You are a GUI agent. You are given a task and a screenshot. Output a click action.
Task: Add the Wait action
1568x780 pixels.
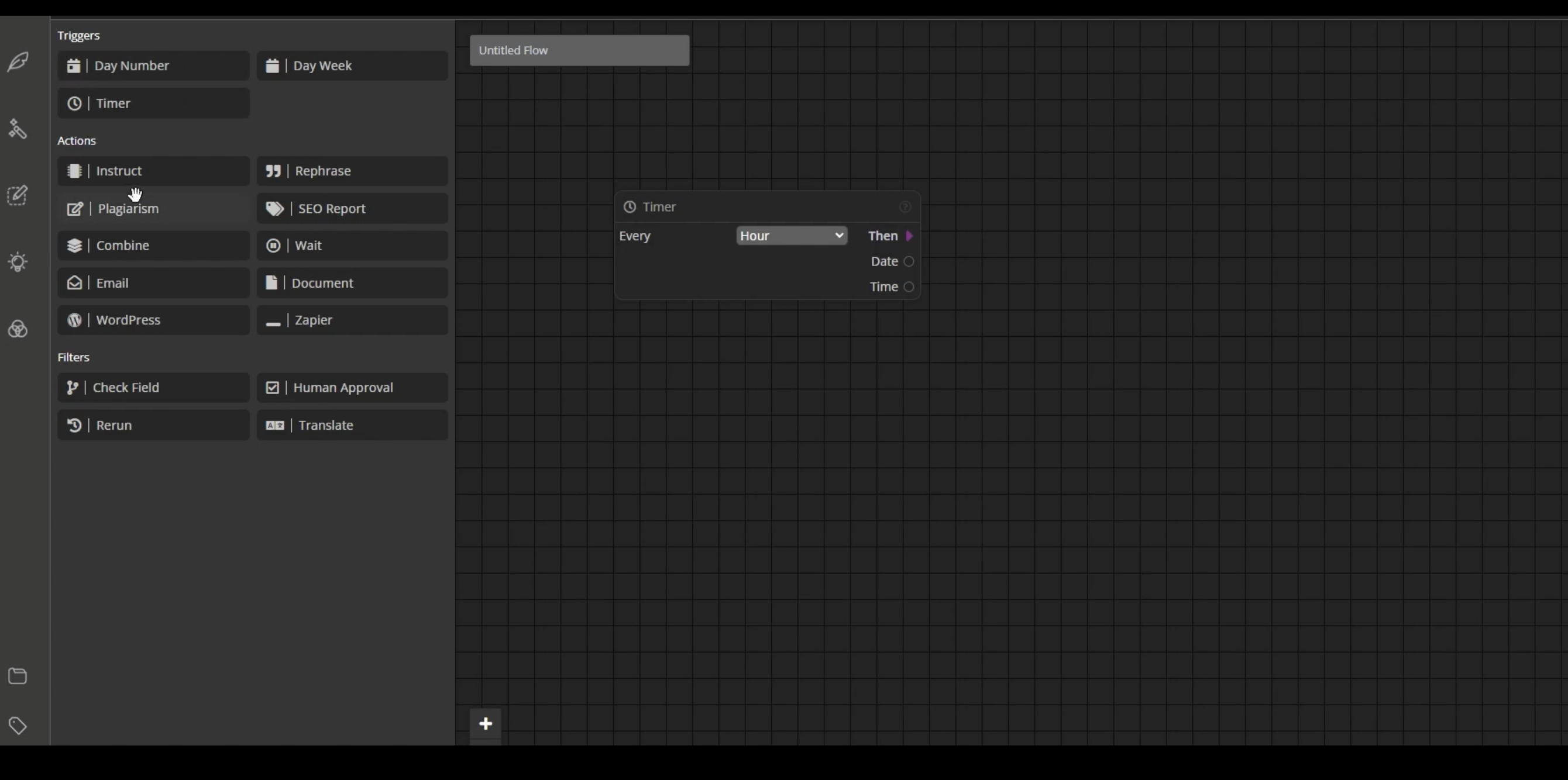[352, 246]
